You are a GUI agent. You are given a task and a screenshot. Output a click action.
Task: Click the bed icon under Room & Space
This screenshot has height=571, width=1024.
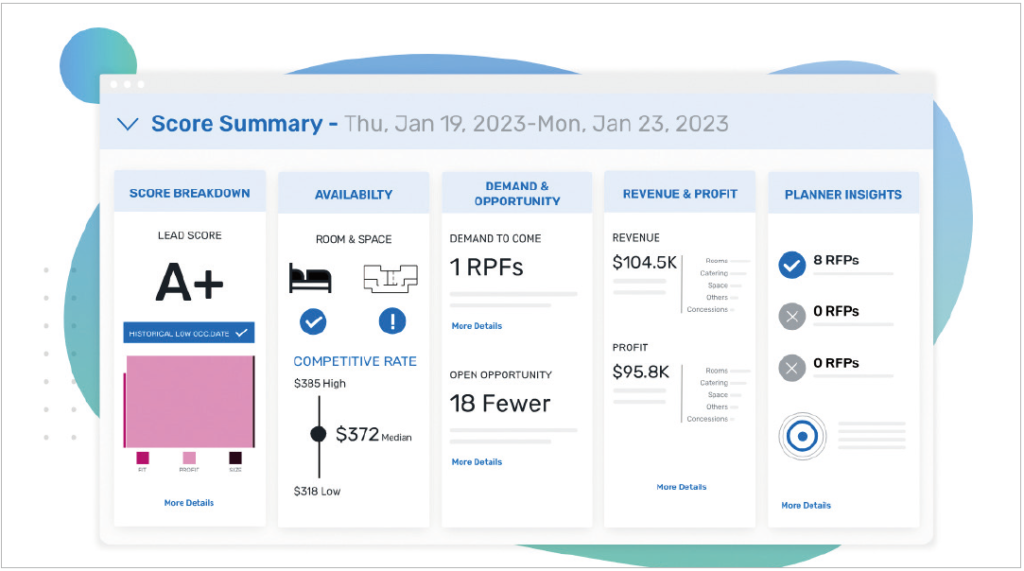click(x=310, y=278)
